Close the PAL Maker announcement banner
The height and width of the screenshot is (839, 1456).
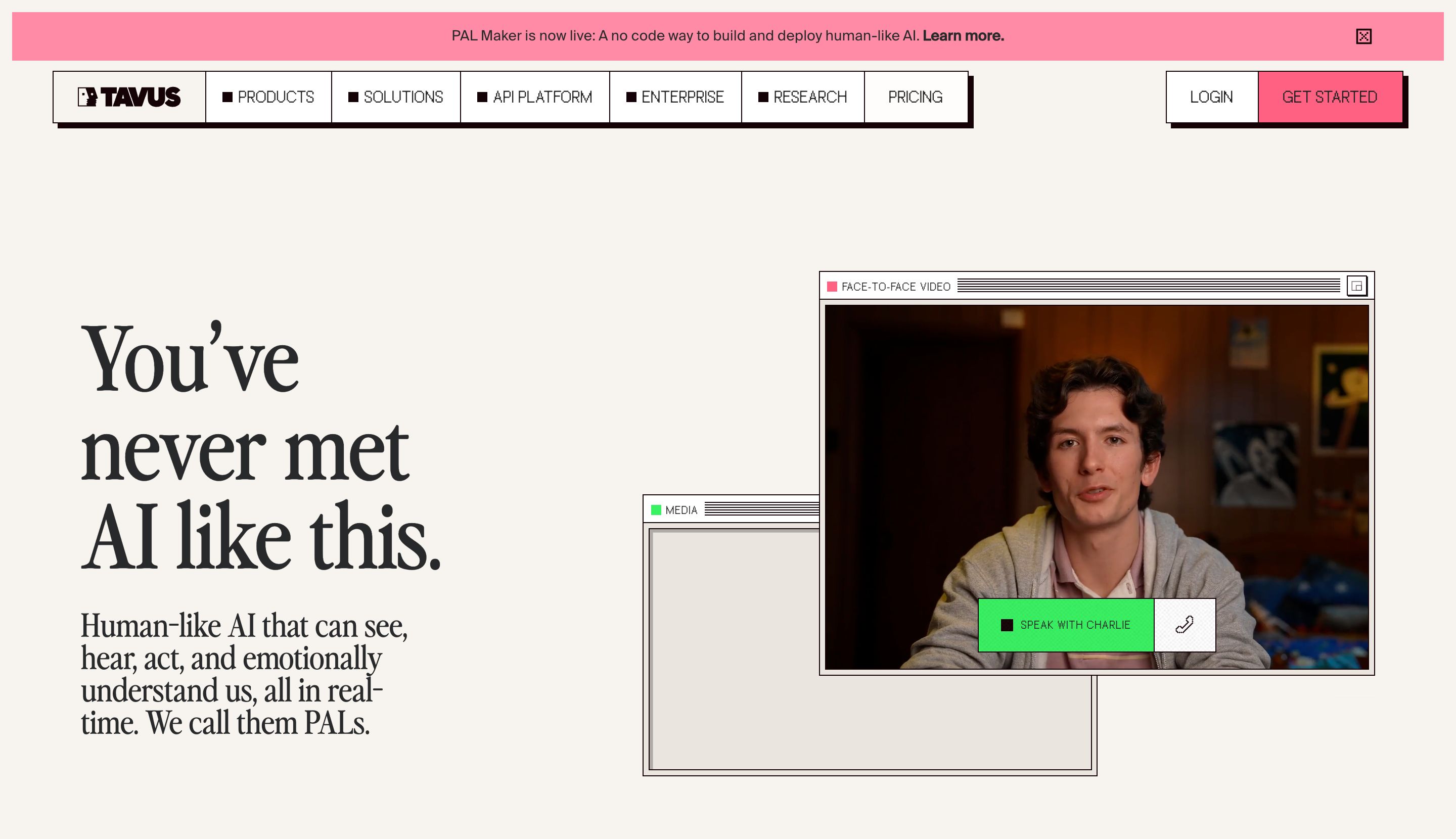pyautogui.click(x=1363, y=36)
